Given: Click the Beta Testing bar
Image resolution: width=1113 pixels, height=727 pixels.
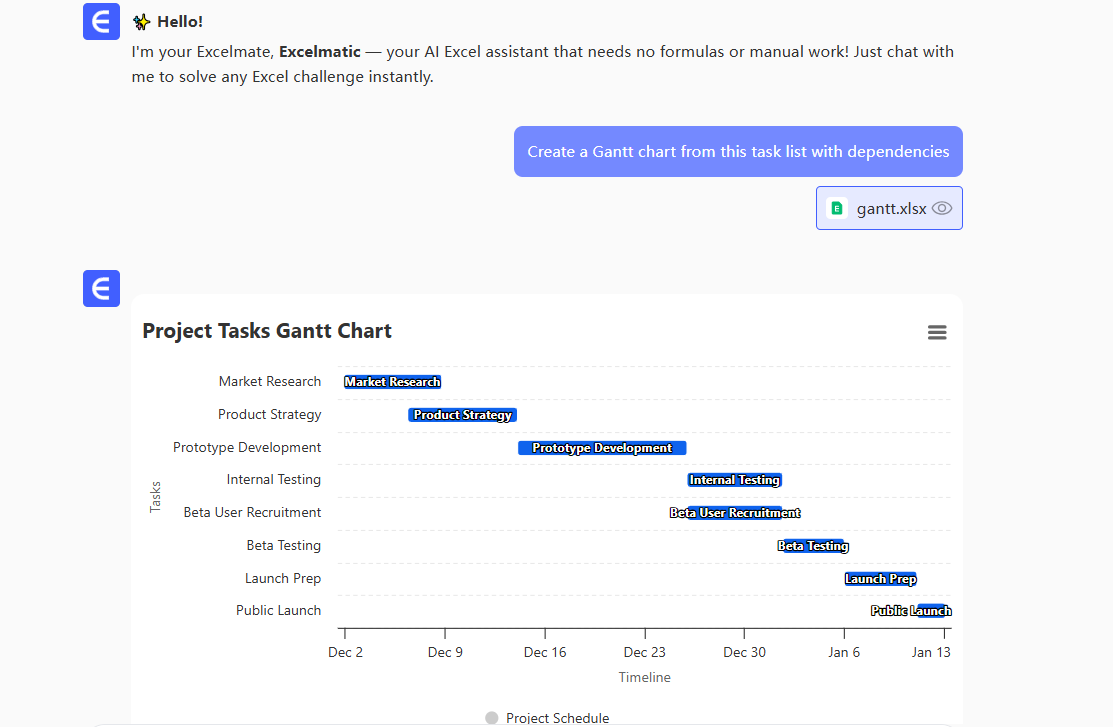Looking at the screenshot, I should point(813,545).
